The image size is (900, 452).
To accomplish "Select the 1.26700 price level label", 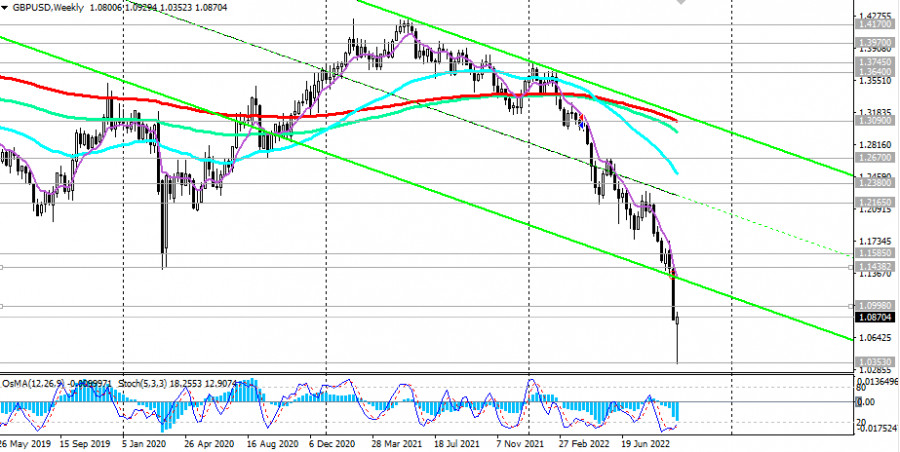I will (874, 158).
